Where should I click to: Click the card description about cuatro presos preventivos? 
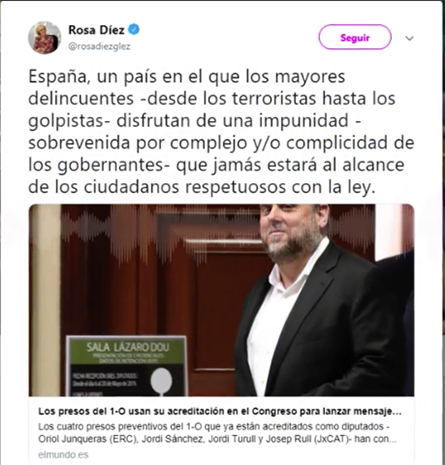(x=217, y=433)
